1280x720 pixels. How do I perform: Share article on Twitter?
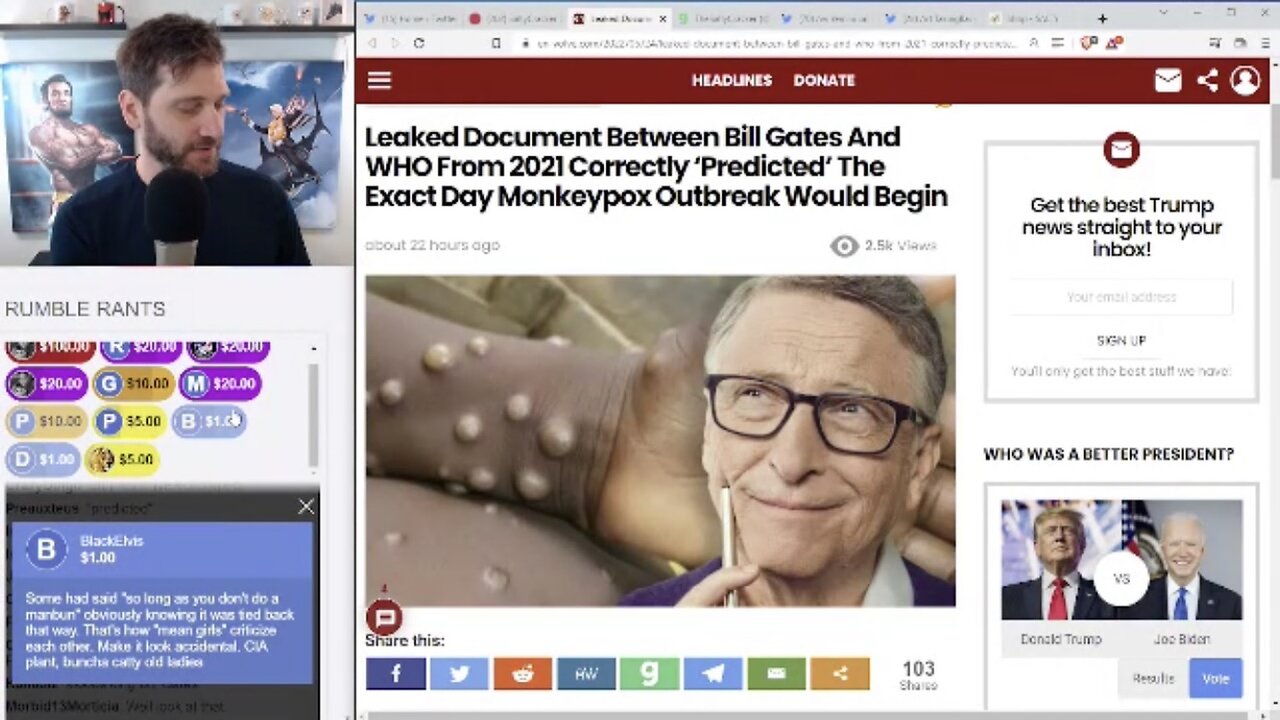coord(459,674)
